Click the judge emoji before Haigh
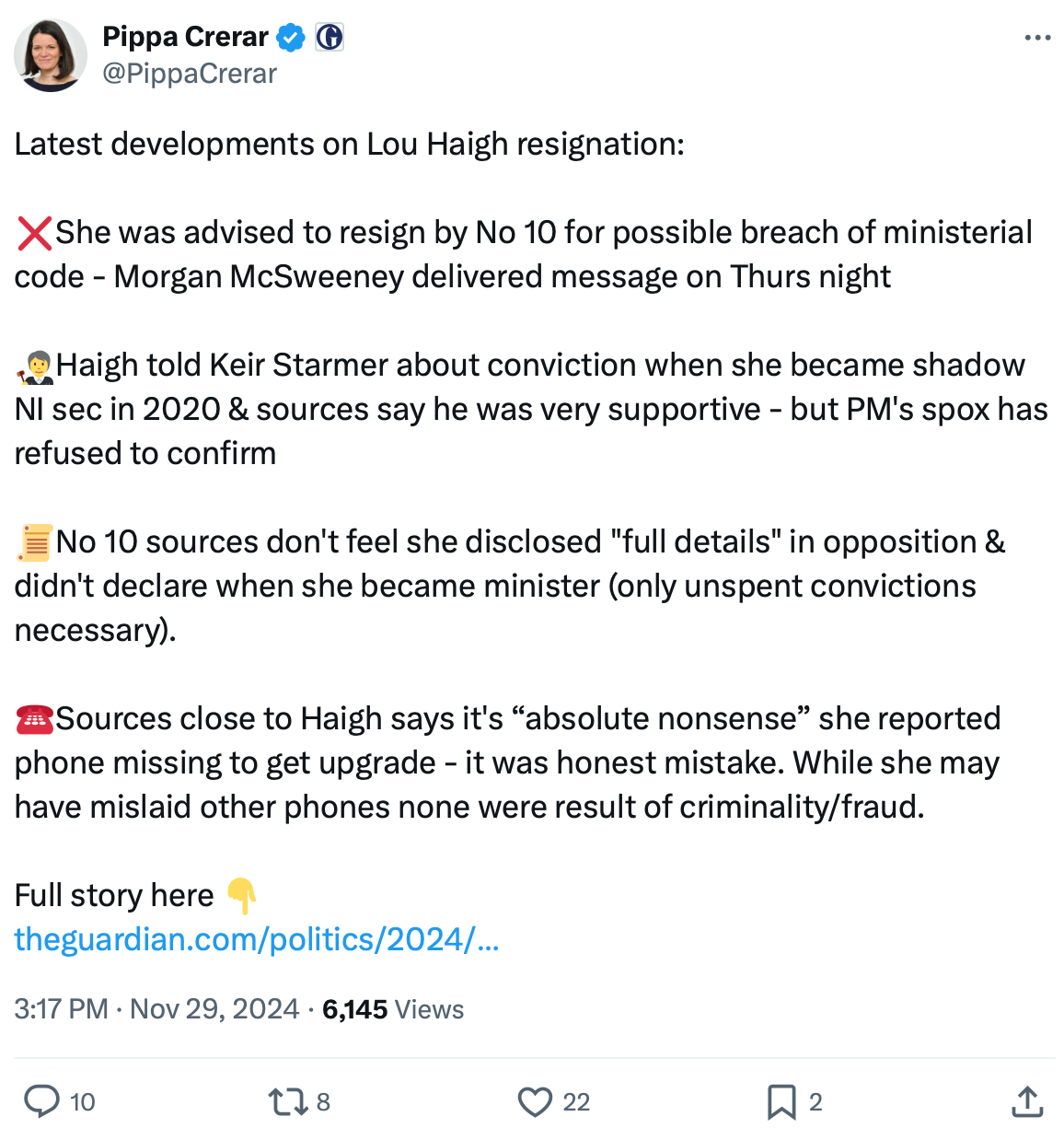 click(35, 366)
